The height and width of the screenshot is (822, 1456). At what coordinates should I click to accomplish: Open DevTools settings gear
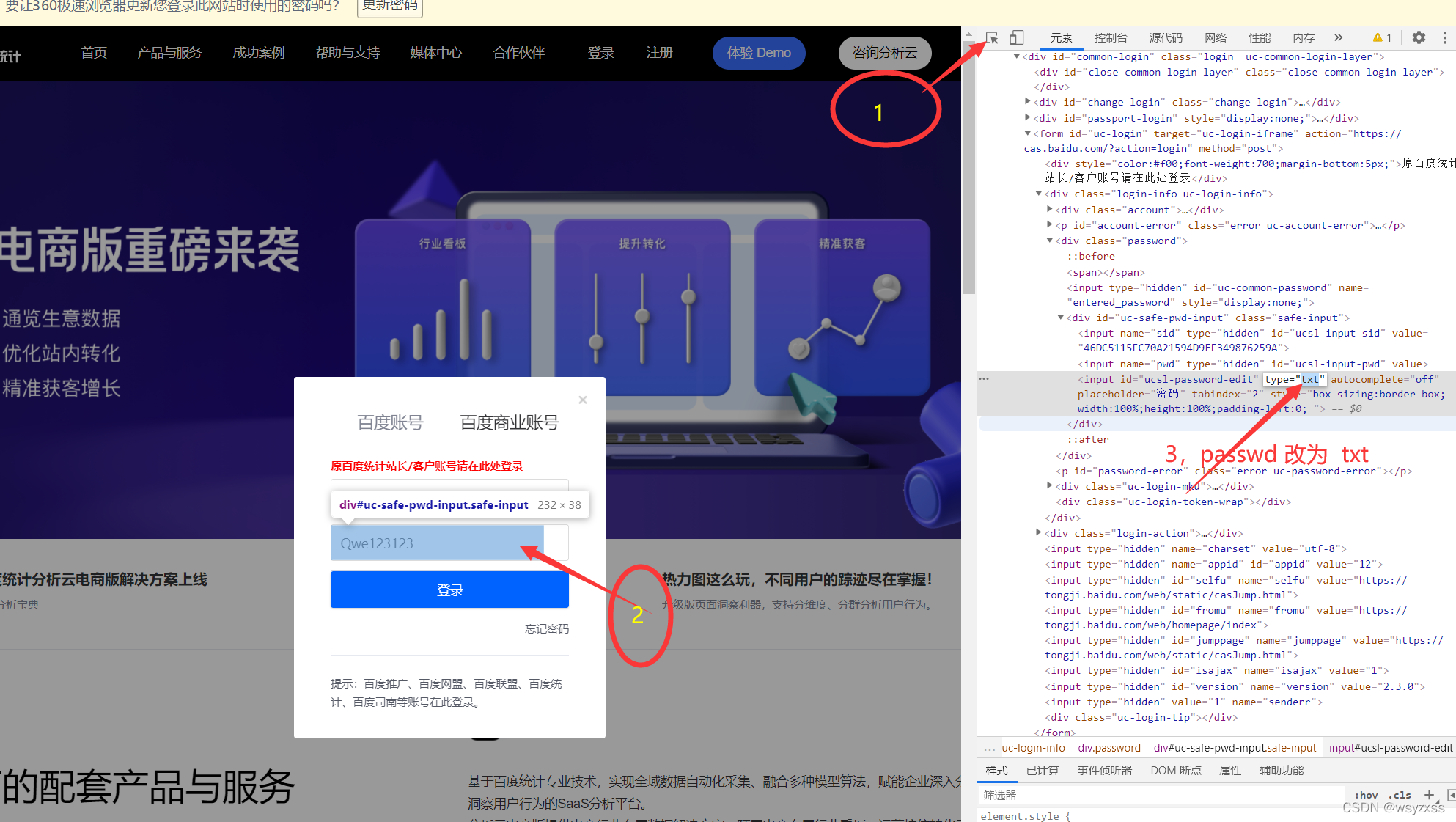click(1419, 37)
